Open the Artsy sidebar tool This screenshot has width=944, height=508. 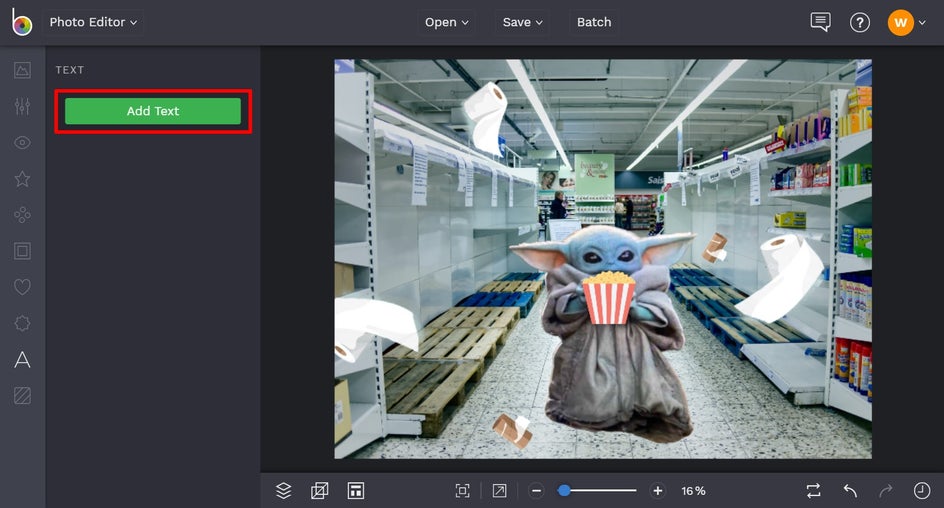(22, 215)
